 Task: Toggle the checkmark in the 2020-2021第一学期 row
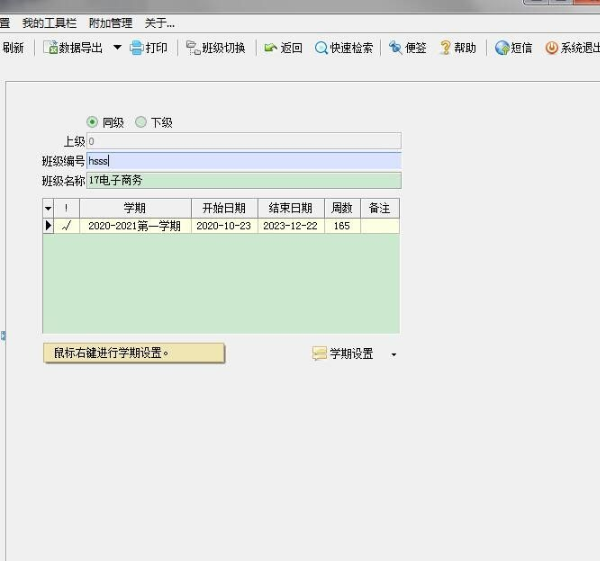[67, 226]
